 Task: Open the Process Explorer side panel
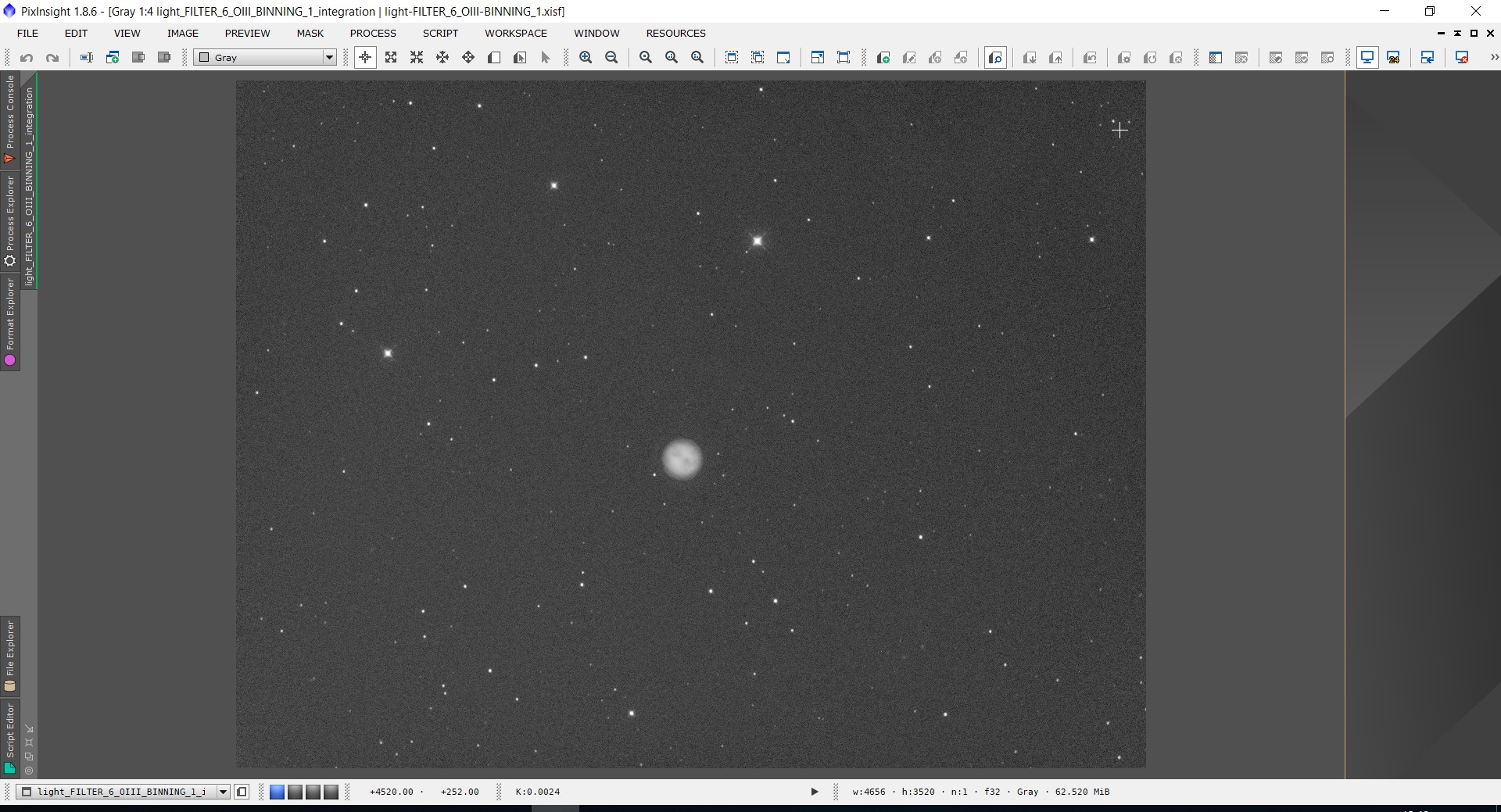9,221
